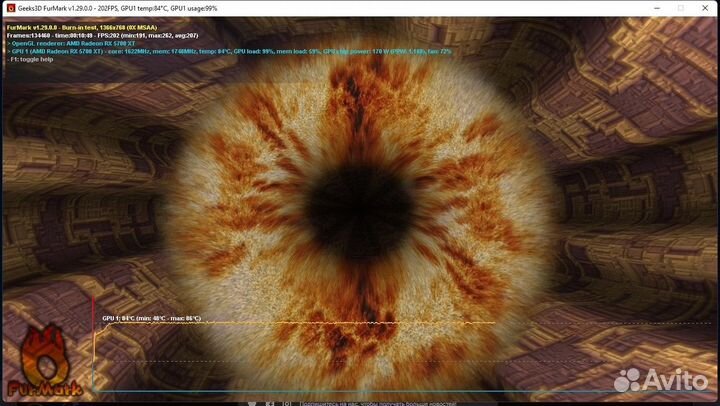Image resolution: width=720 pixels, height=406 pixels.
Task: Click the FurMark flame logo in the corner
Action: (40, 350)
